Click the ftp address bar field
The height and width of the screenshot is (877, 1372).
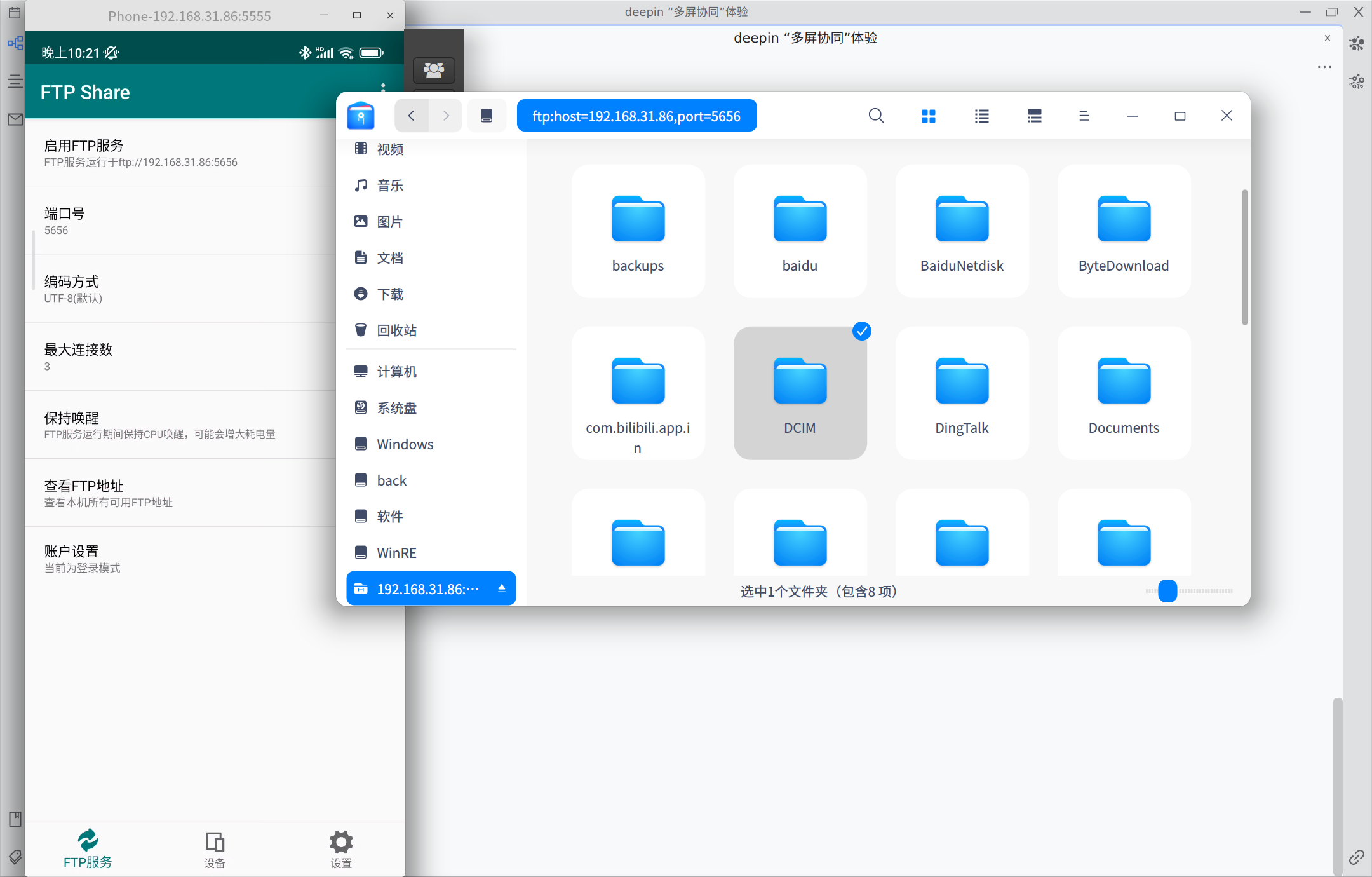tap(636, 116)
